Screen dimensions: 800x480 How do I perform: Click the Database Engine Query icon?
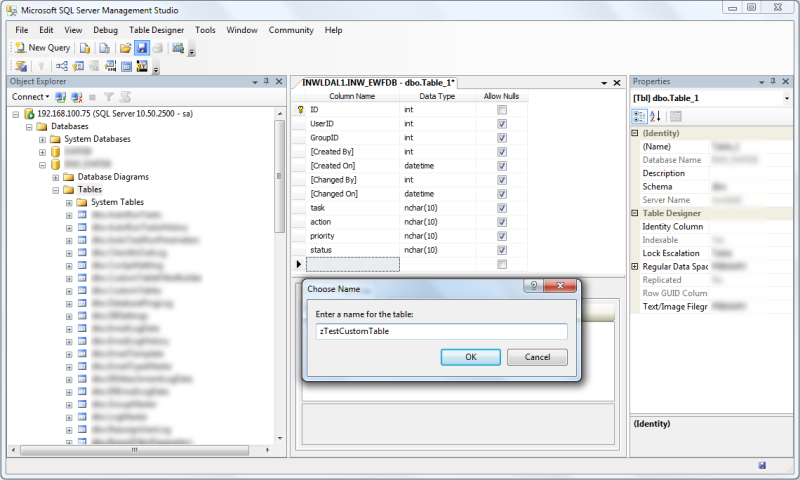tap(85, 48)
